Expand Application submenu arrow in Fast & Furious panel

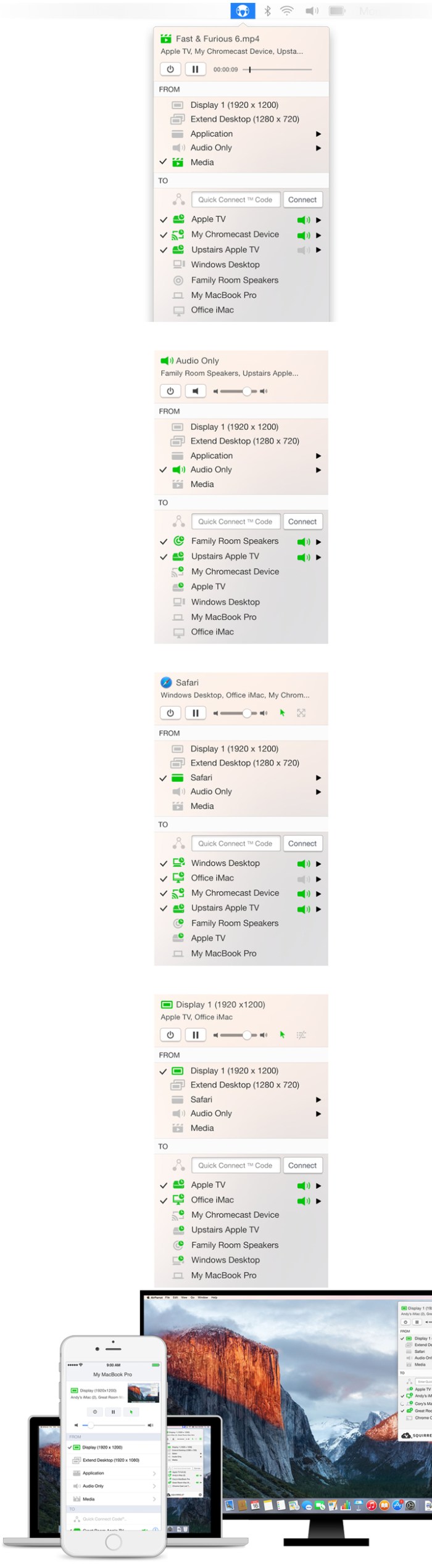[318, 134]
